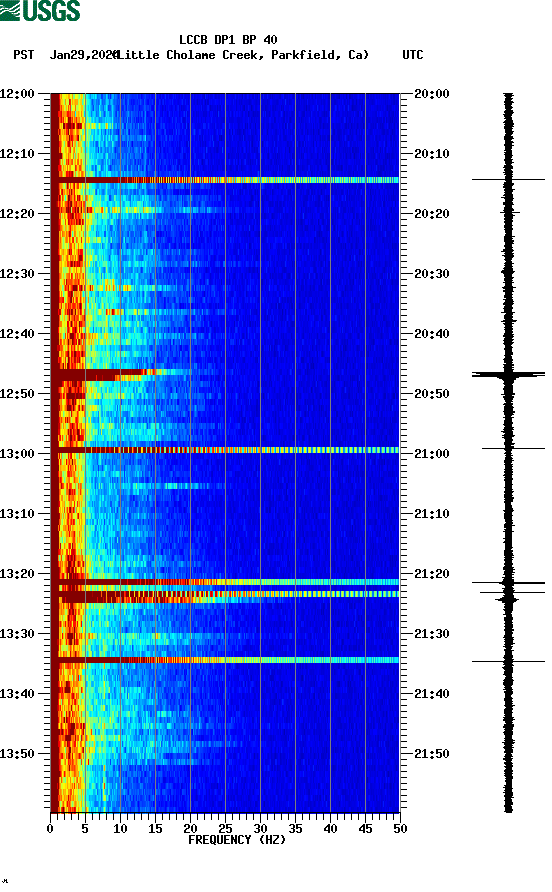Click the 13:30 PST time label
Viewport: 552px width, 892px height.
(x=17, y=634)
